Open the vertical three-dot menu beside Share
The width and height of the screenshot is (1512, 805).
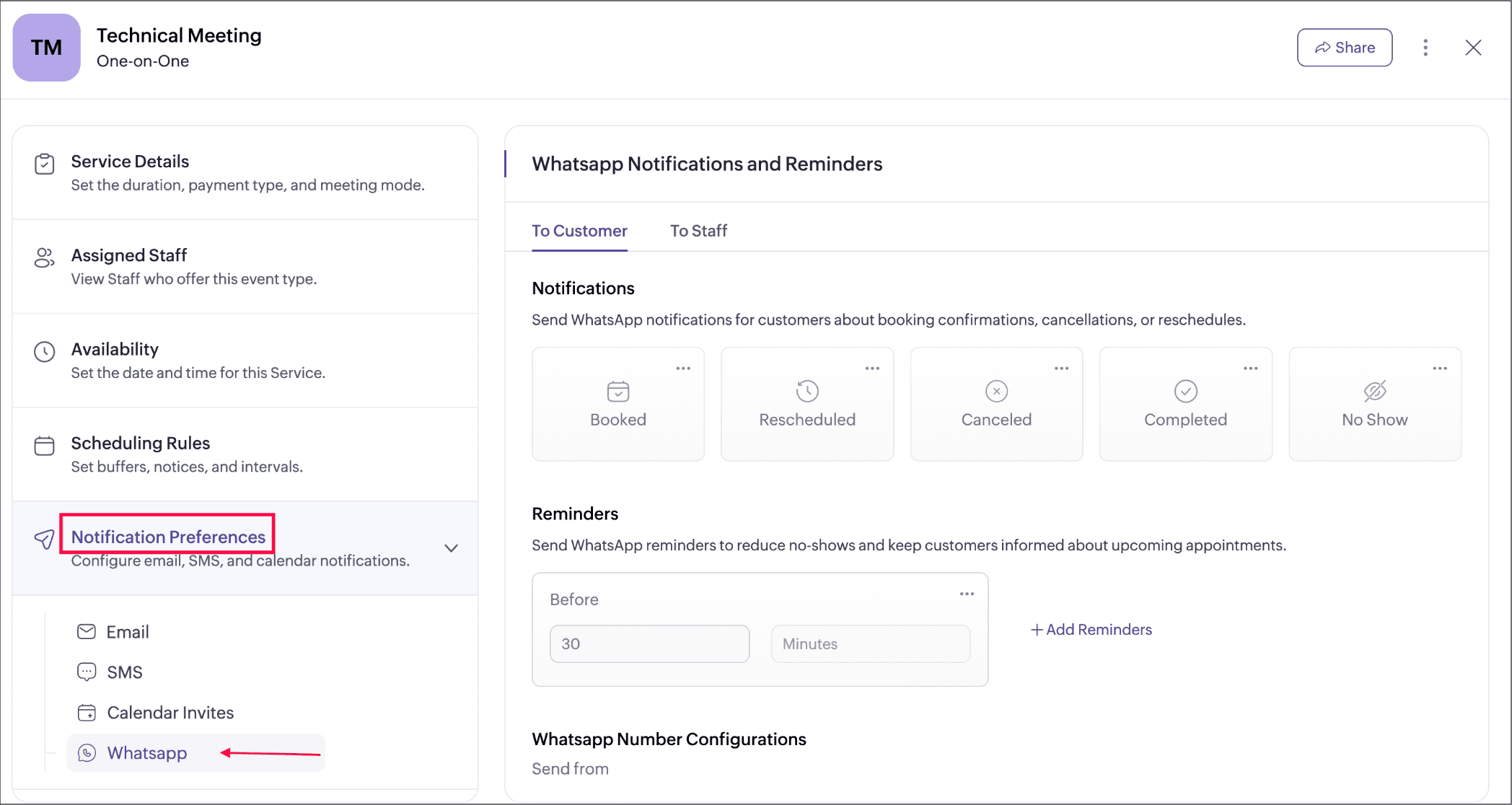[1425, 48]
